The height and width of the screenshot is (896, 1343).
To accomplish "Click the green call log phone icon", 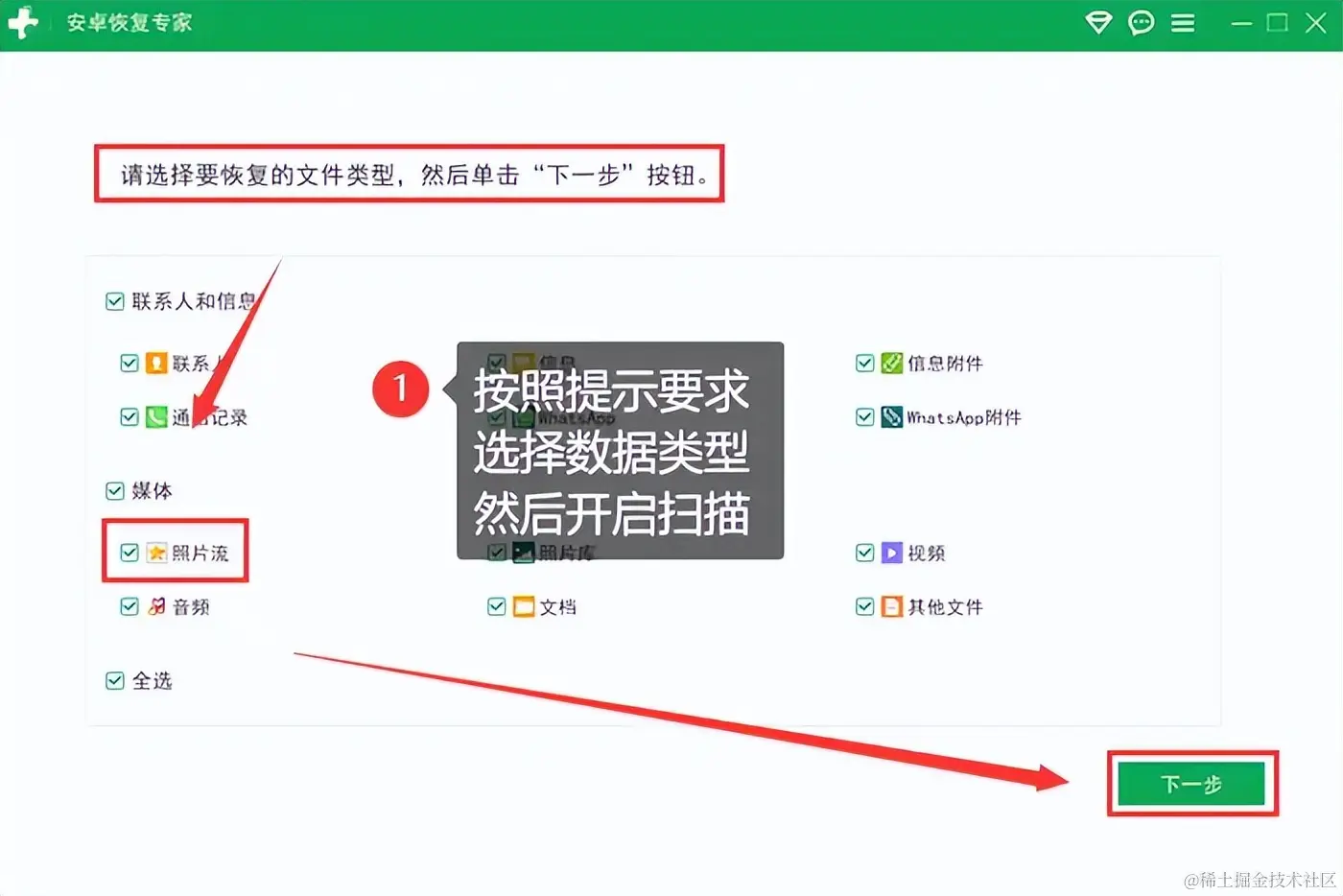I will coord(156,417).
